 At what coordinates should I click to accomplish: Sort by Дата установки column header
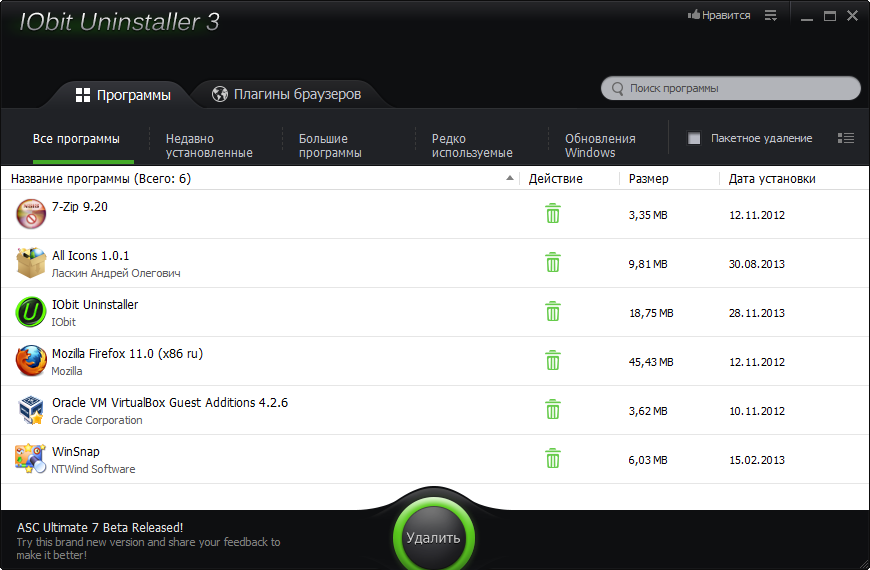(772, 179)
